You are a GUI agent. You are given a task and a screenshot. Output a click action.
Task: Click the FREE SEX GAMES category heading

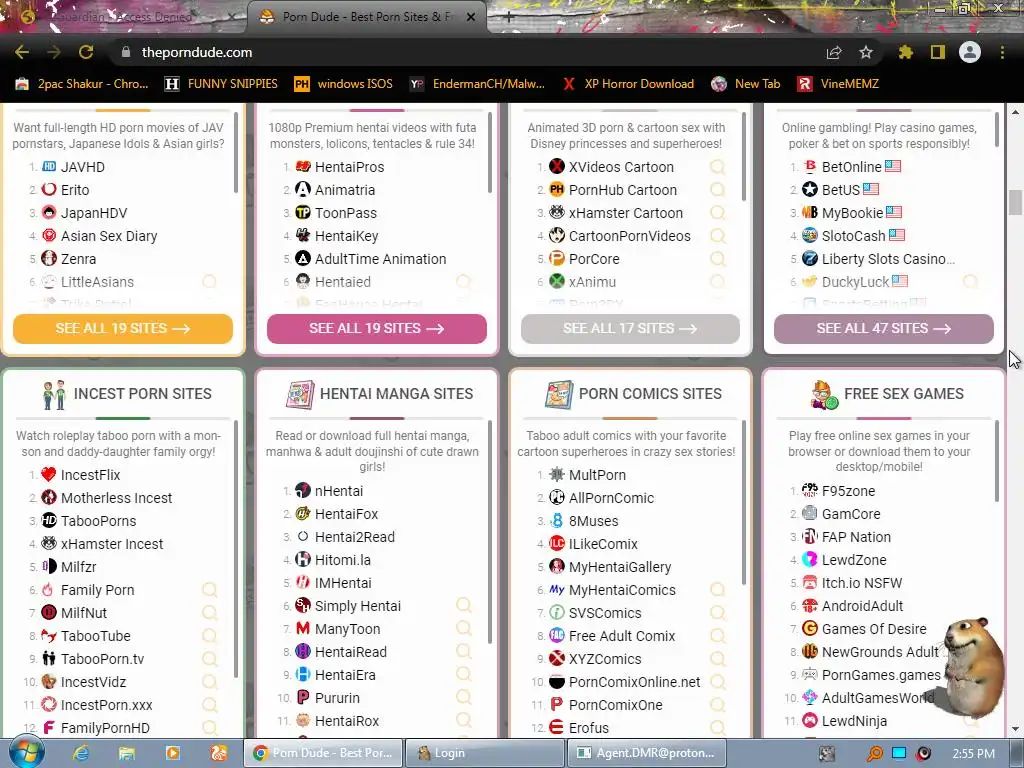pyautogui.click(x=904, y=394)
